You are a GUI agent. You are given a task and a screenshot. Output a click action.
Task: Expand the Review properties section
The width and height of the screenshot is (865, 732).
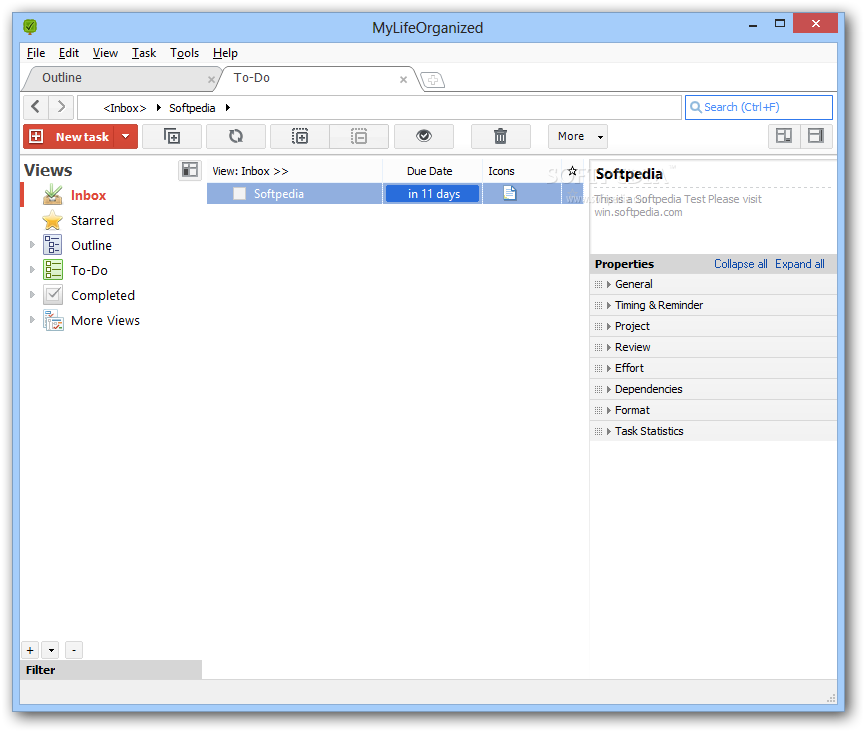click(713, 347)
